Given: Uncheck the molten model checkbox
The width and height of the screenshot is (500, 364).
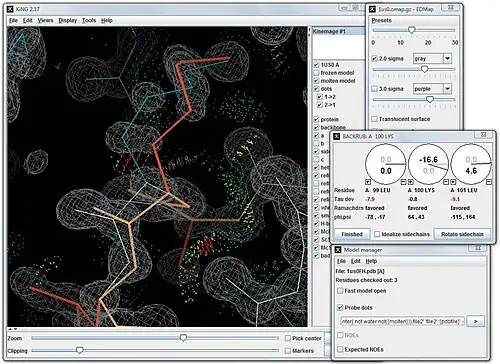Looking at the screenshot, I should coord(316,81).
